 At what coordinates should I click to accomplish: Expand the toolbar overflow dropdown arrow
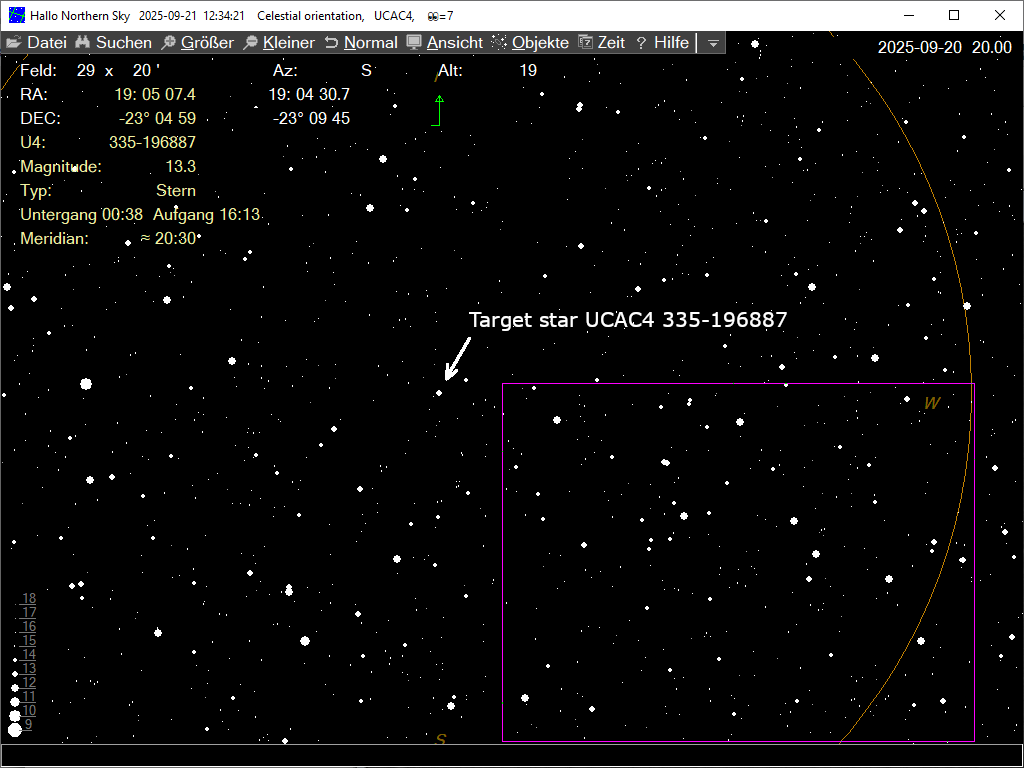coord(712,43)
